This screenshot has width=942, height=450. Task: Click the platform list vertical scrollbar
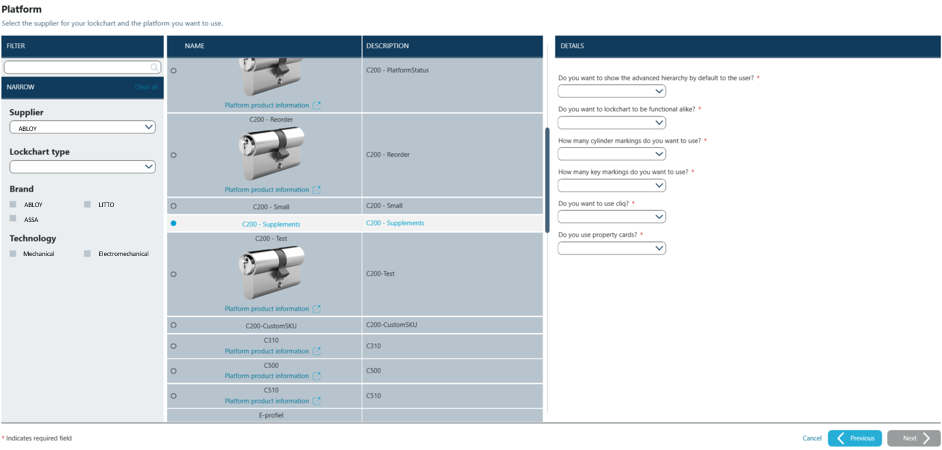click(547, 180)
